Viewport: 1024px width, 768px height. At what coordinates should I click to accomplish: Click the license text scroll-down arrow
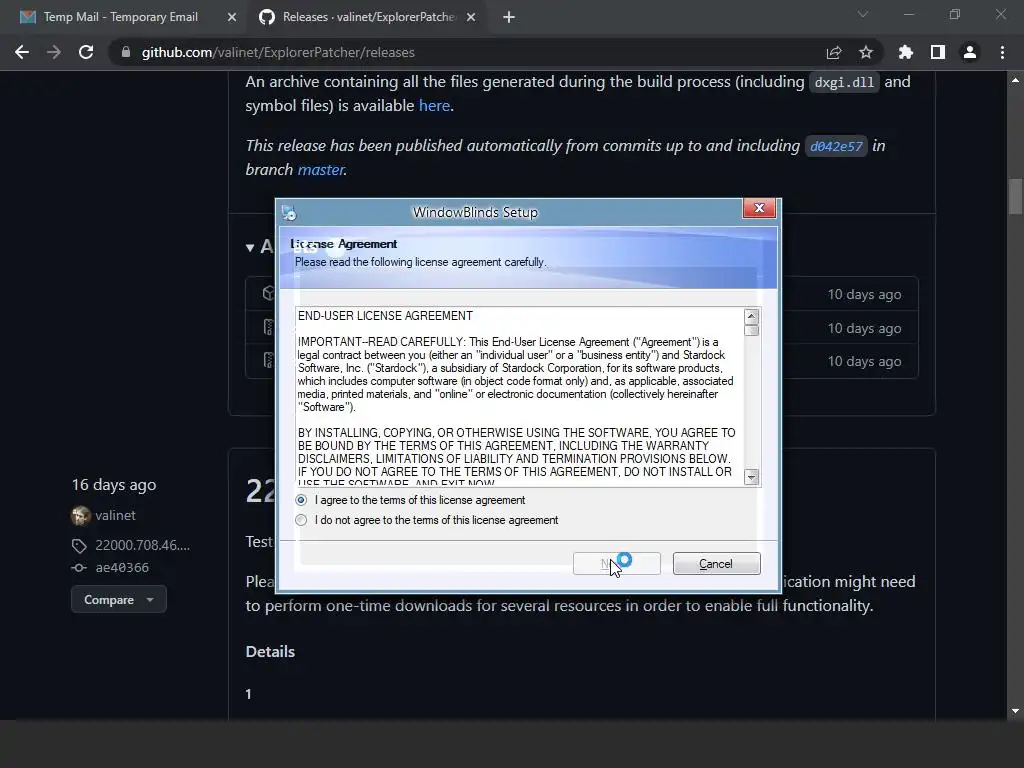click(752, 477)
